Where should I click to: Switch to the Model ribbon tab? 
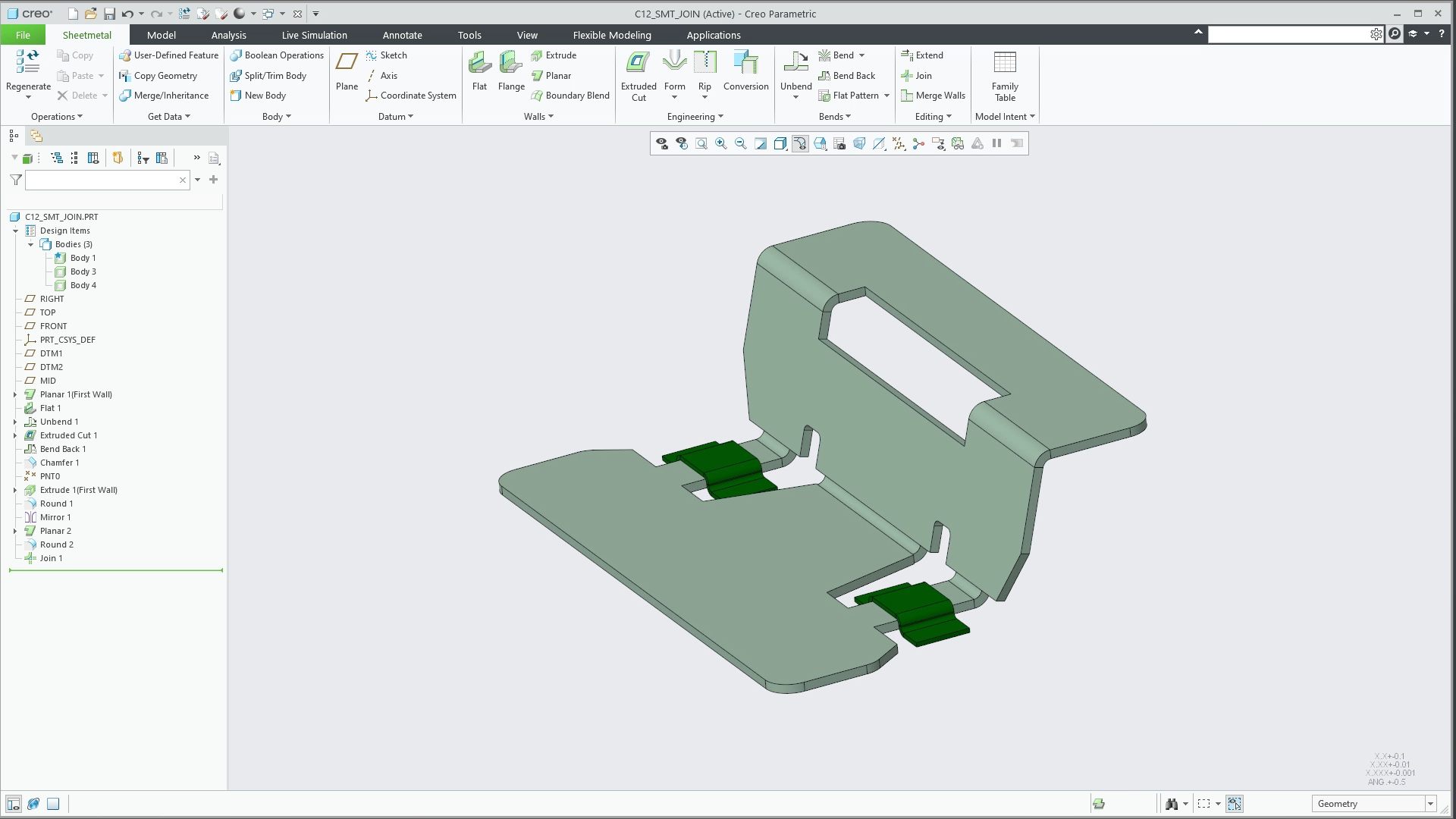pyautogui.click(x=161, y=35)
